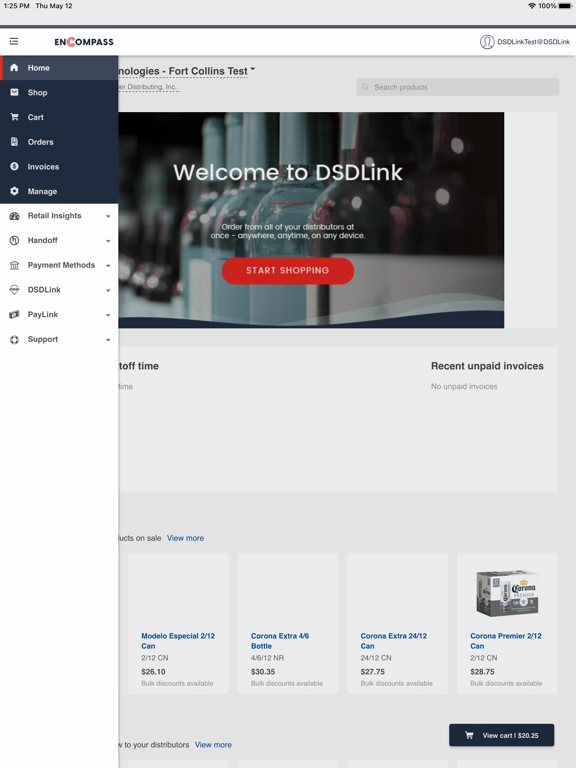Viewport: 576px width, 768px height.
Task: Select the Manage menu item
Action: [x=59, y=191]
